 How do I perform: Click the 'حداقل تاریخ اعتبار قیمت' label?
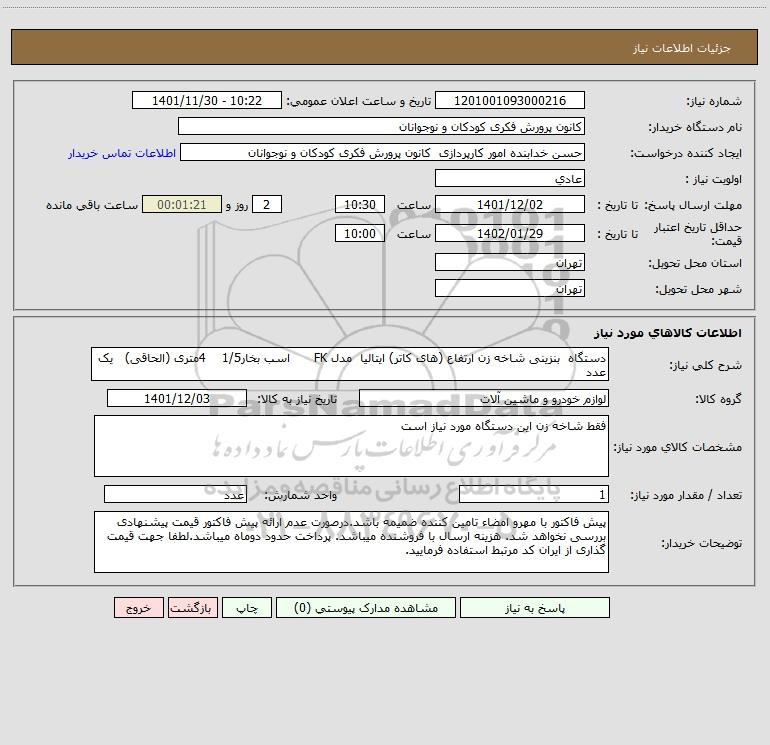pos(698,234)
